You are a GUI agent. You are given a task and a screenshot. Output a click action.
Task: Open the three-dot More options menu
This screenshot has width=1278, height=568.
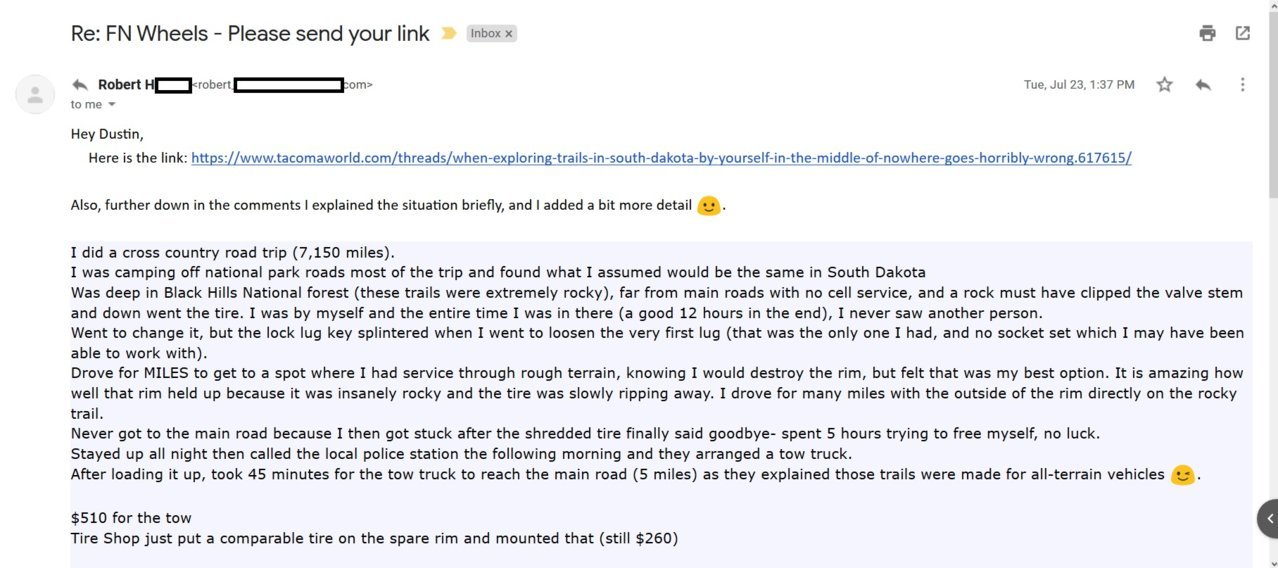click(1242, 85)
